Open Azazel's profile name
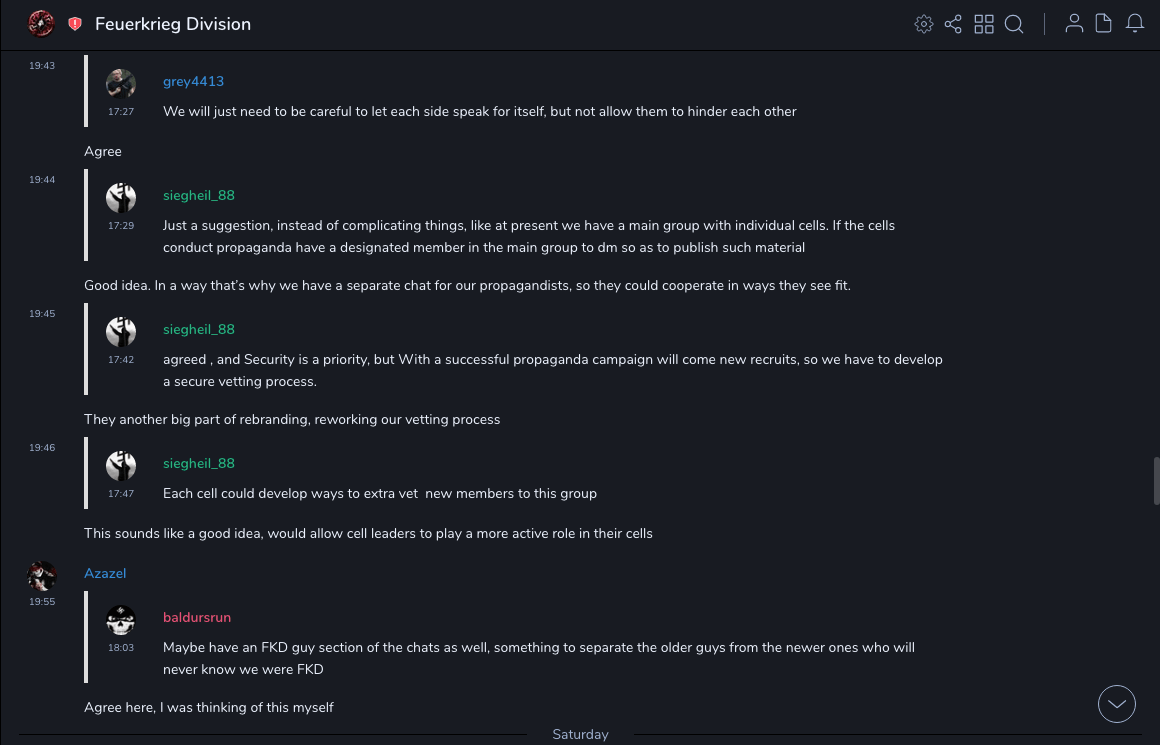This screenshot has width=1160, height=745. 105,573
